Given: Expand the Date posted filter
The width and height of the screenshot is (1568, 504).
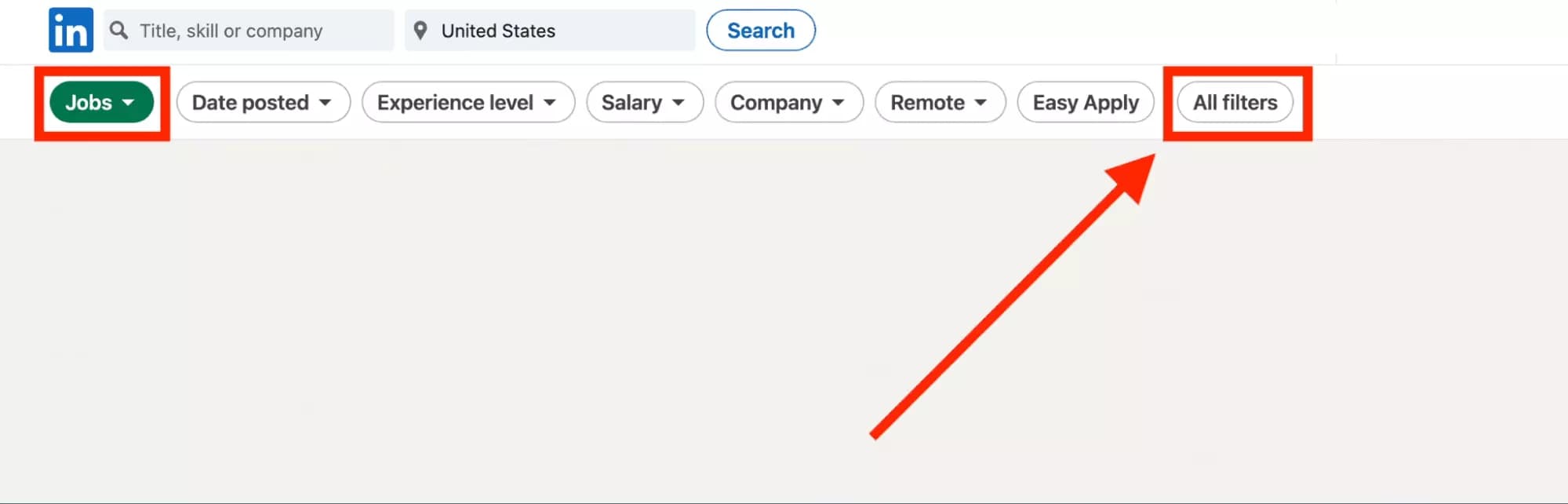Looking at the screenshot, I should point(262,102).
